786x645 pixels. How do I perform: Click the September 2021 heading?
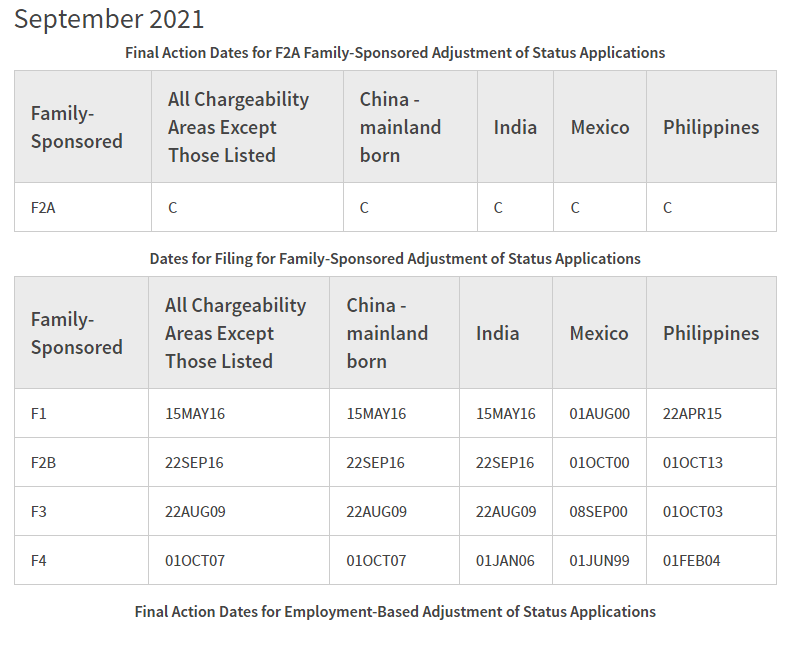tap(109, 18)
